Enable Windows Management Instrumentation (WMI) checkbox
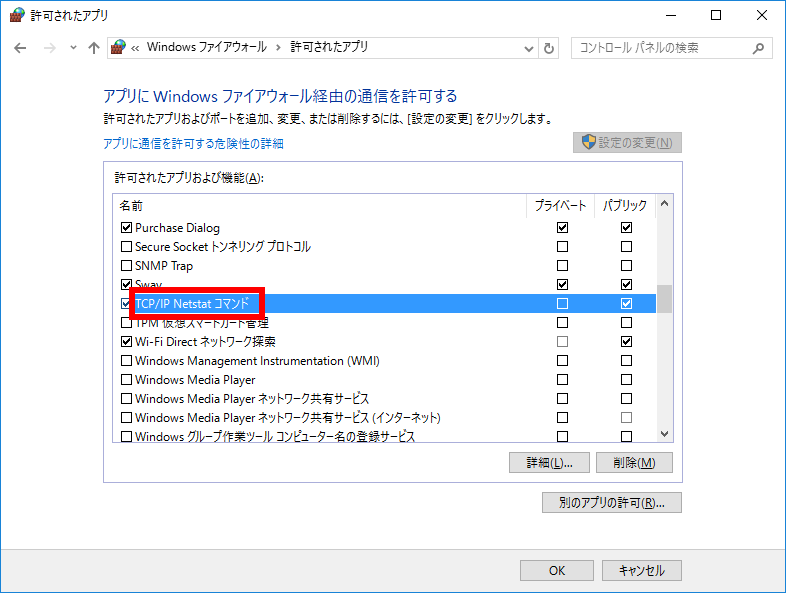Viewport: 786px width, 593px height. point(126,361)
